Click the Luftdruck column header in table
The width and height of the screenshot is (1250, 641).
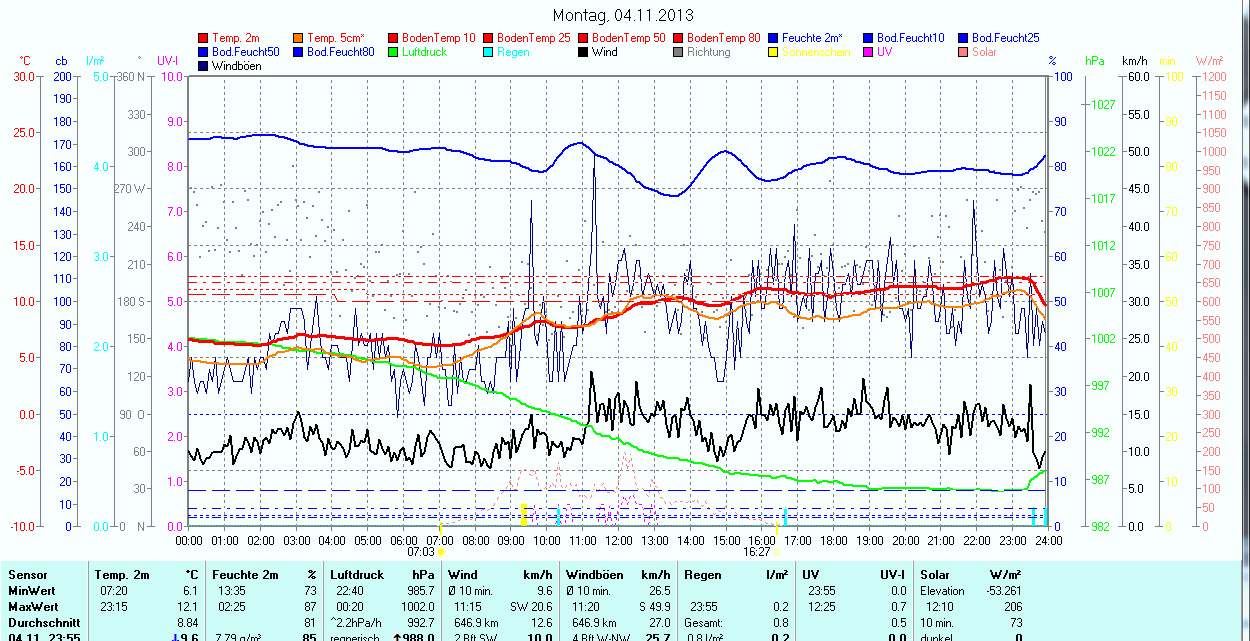pos(357,575)
